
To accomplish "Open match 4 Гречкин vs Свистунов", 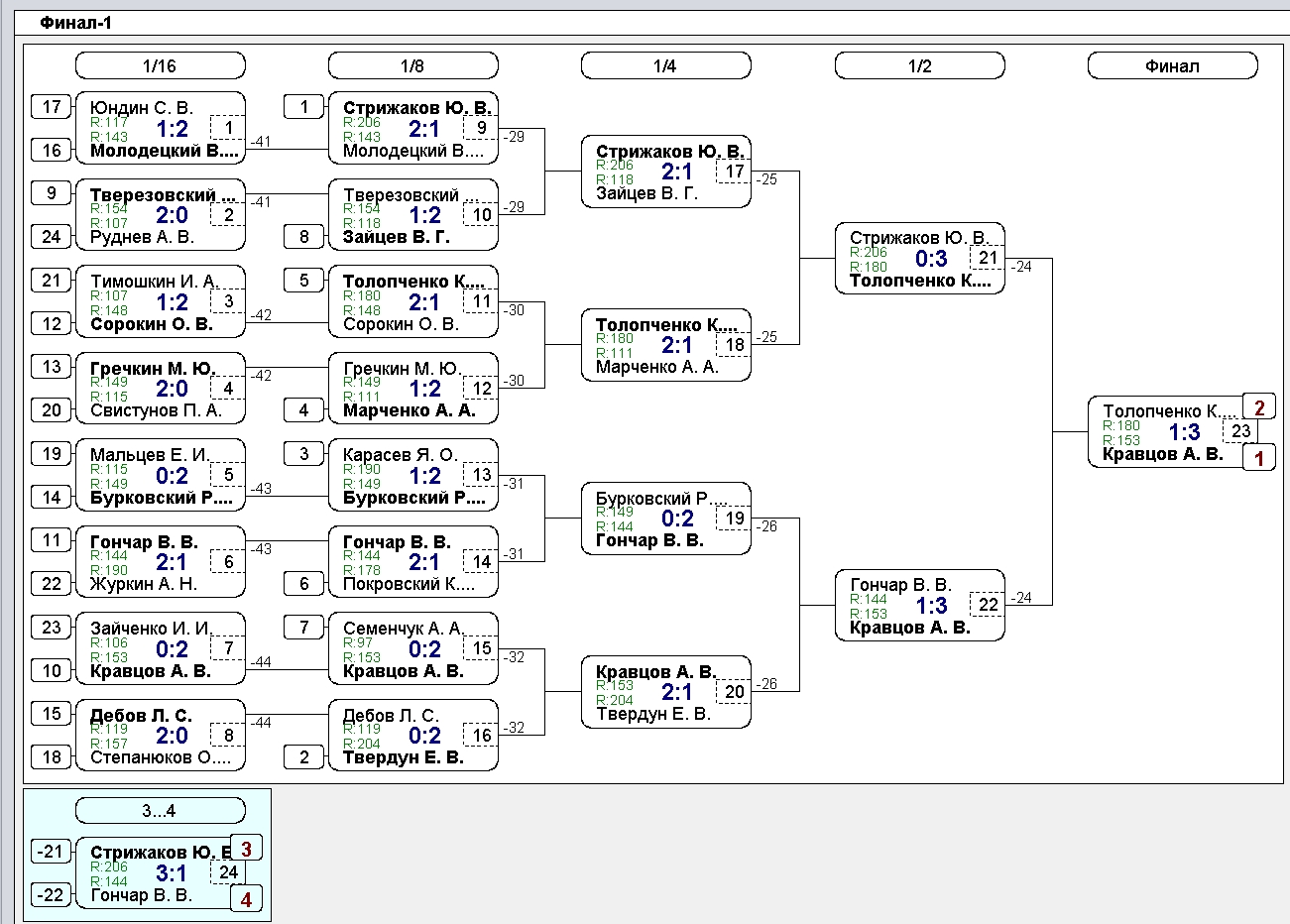I will pyautogui.click(x=161, y=389).
